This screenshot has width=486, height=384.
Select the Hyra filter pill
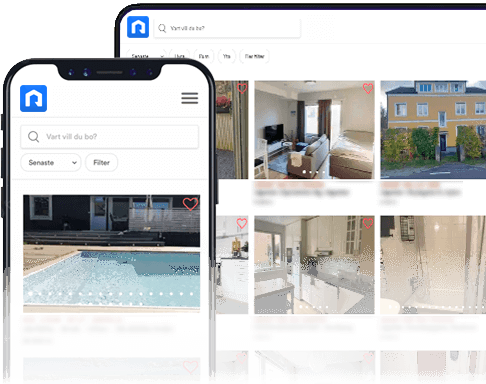tap(180, 56)
